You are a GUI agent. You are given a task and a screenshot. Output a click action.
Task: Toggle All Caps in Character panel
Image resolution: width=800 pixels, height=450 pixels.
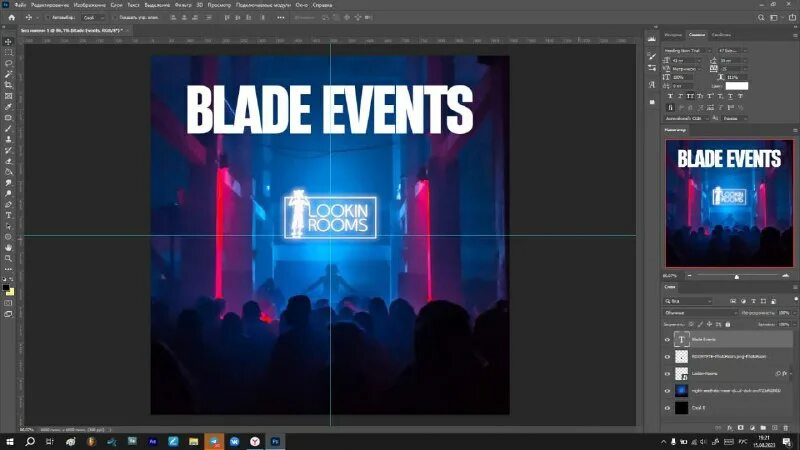pos(690,96)
